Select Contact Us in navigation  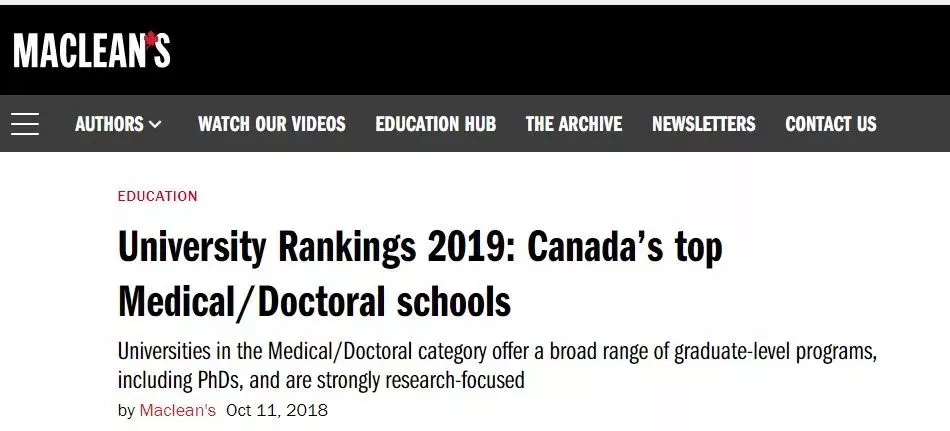pos(831,124)
